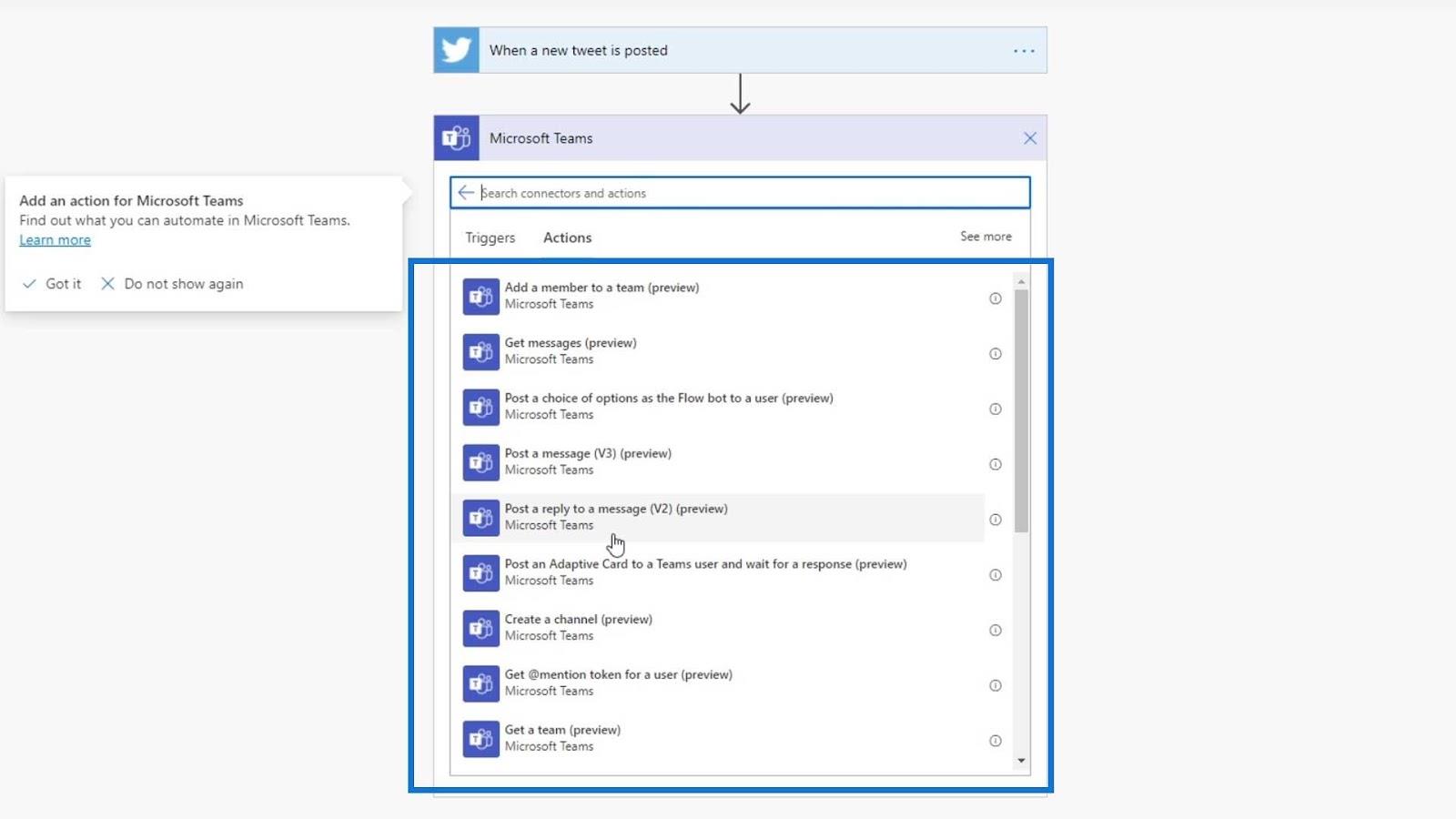
Task: Show info for Get a team action
Action: pos(996,741)
